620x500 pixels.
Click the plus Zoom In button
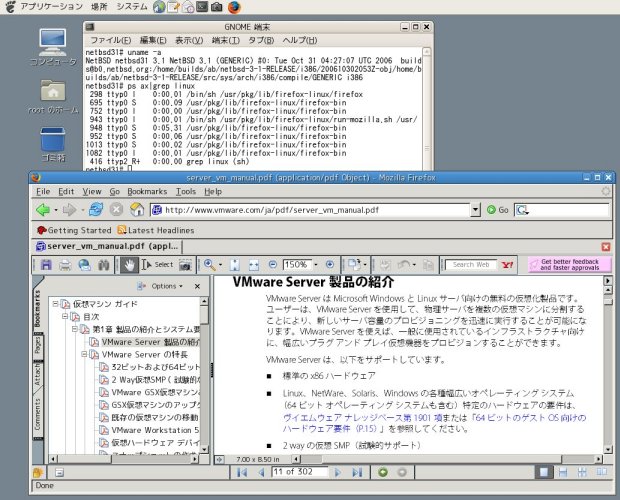(330, 264)
